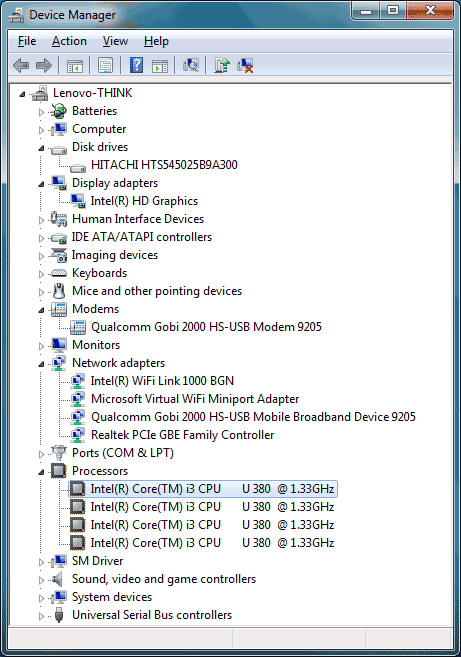Viewport: 461px width, 657px height.
Task: Click Show/Hide Action Pane toolbar icon
Action: 160,66
